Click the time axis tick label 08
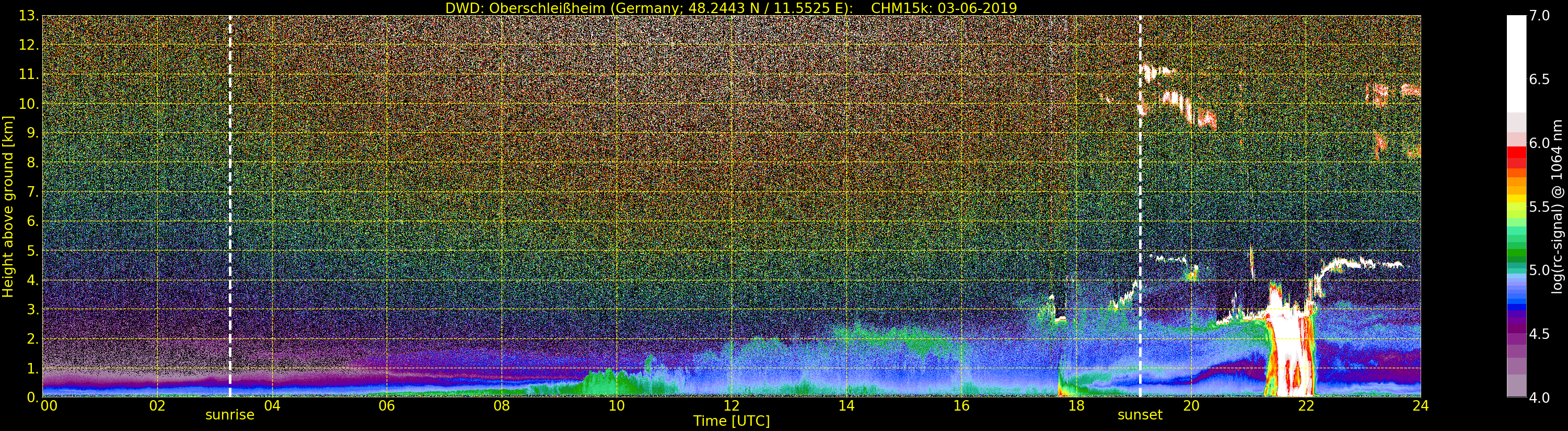The image size is (1568, 431). [x=502, y=406]
